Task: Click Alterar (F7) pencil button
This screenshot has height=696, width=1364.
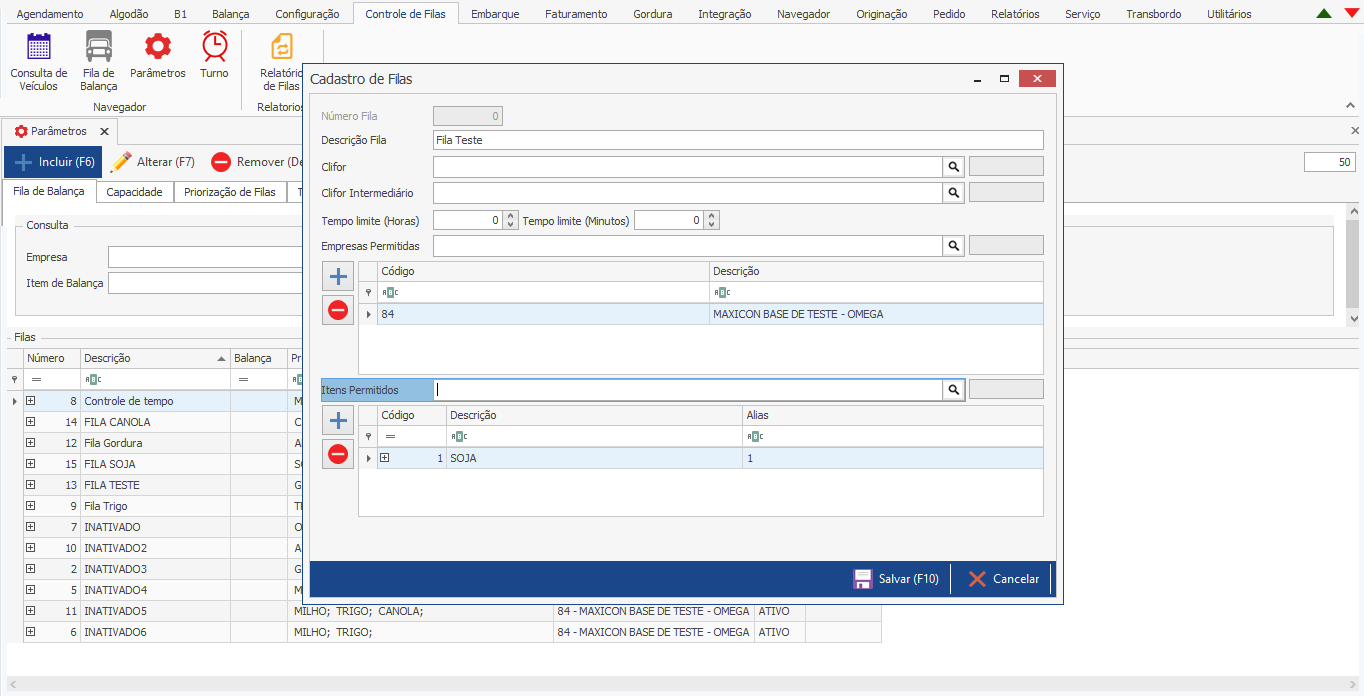Action: (x=153, y=162)
